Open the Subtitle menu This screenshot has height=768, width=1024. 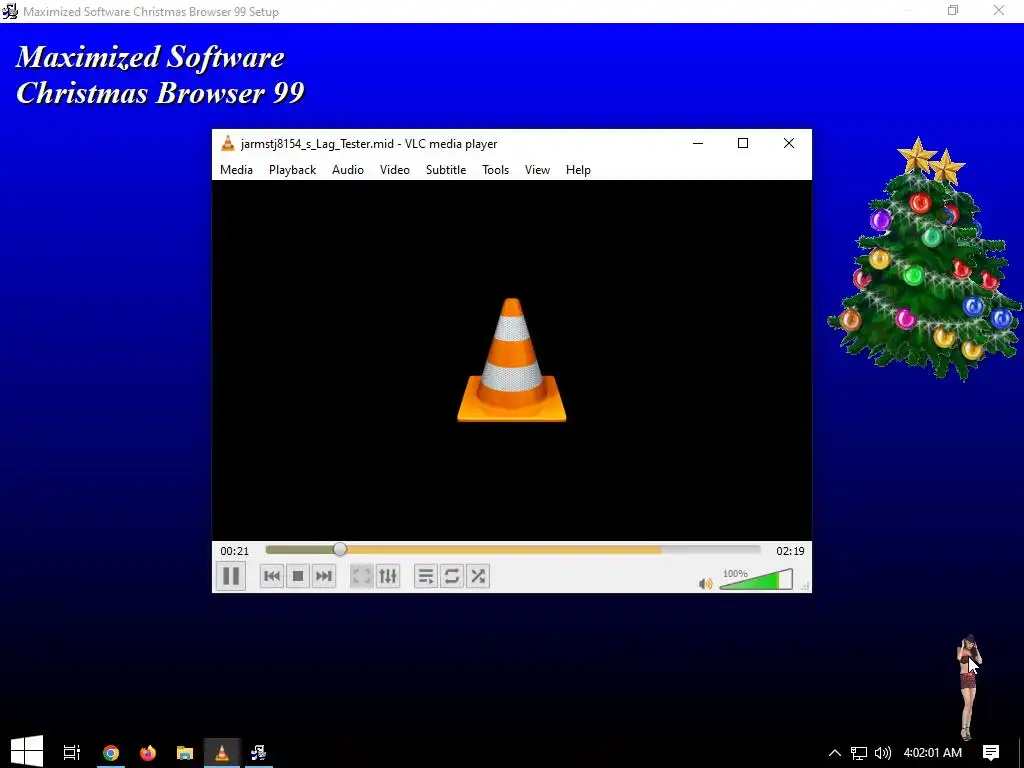pos(446,170)
